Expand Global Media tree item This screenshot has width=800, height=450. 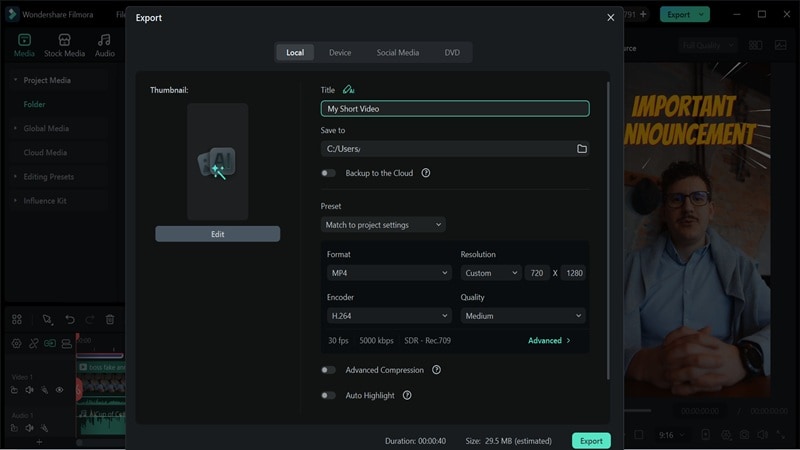coord(15,129)
